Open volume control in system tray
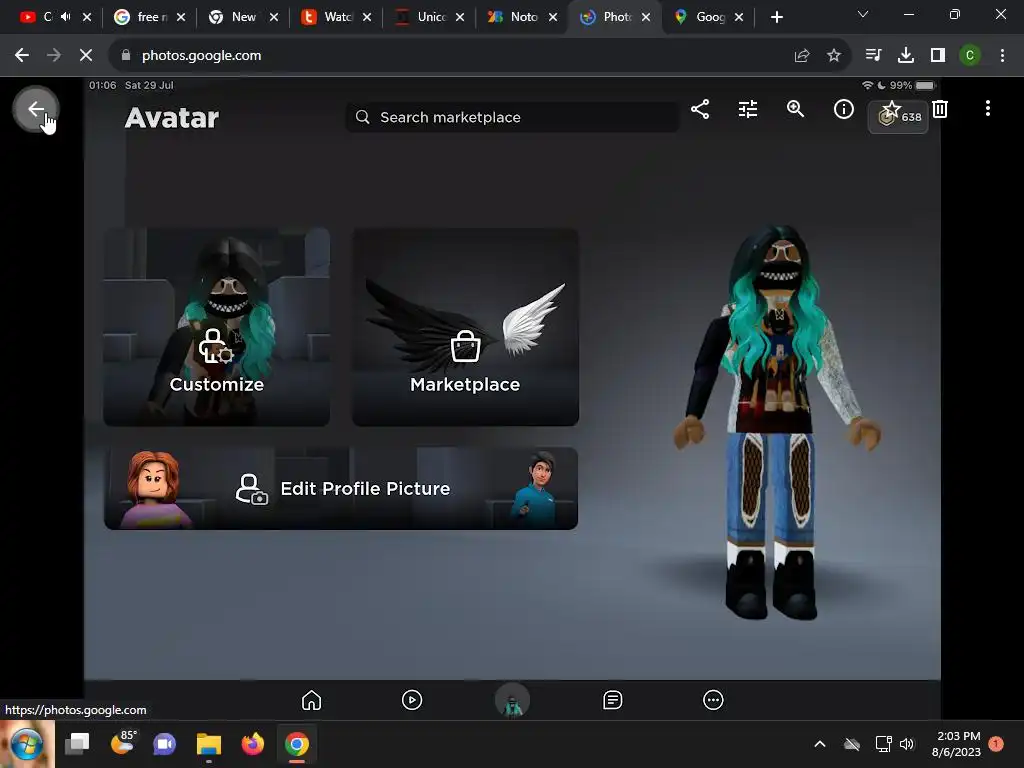The height and width of the screenshot is (768, 1024). [907, 744]
